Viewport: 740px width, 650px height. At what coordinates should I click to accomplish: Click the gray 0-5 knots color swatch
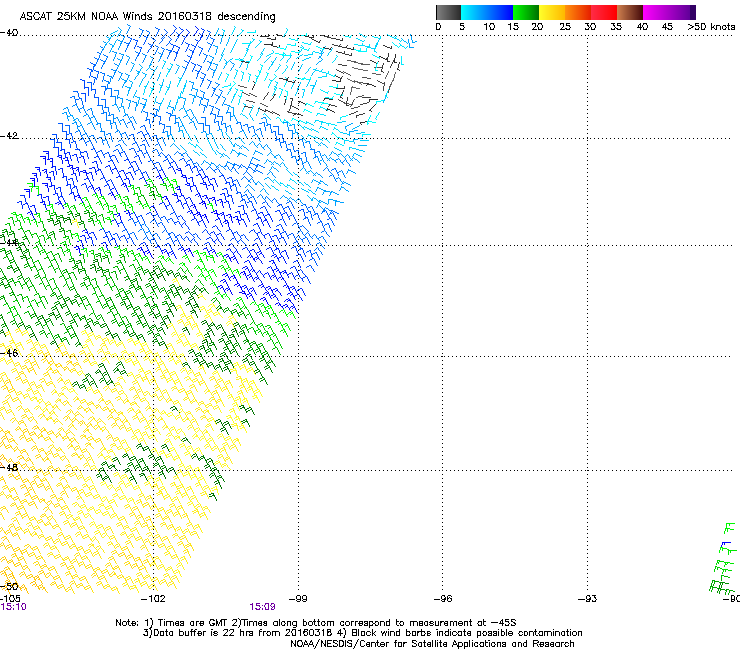click(448, 12)
